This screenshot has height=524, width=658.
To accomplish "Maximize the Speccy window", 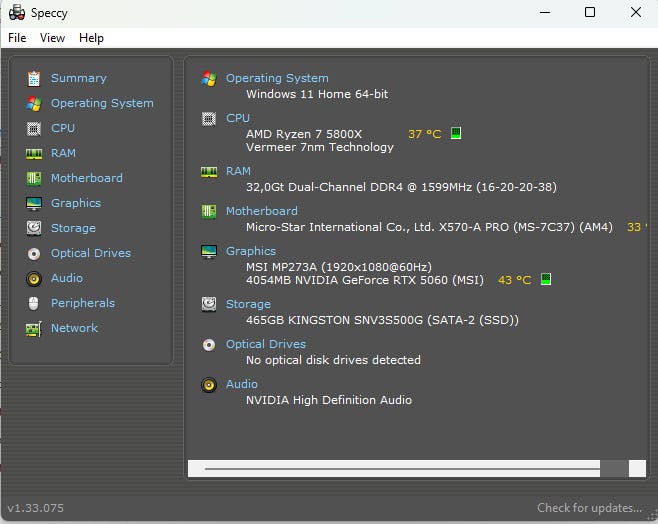I will [590, 12].
